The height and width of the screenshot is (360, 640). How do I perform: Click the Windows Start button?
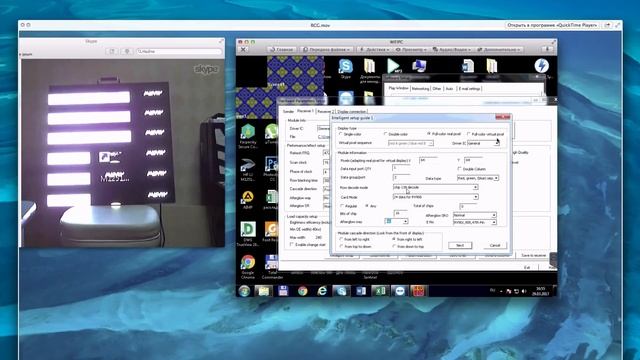pyautogui.click(x=244, y=291)
